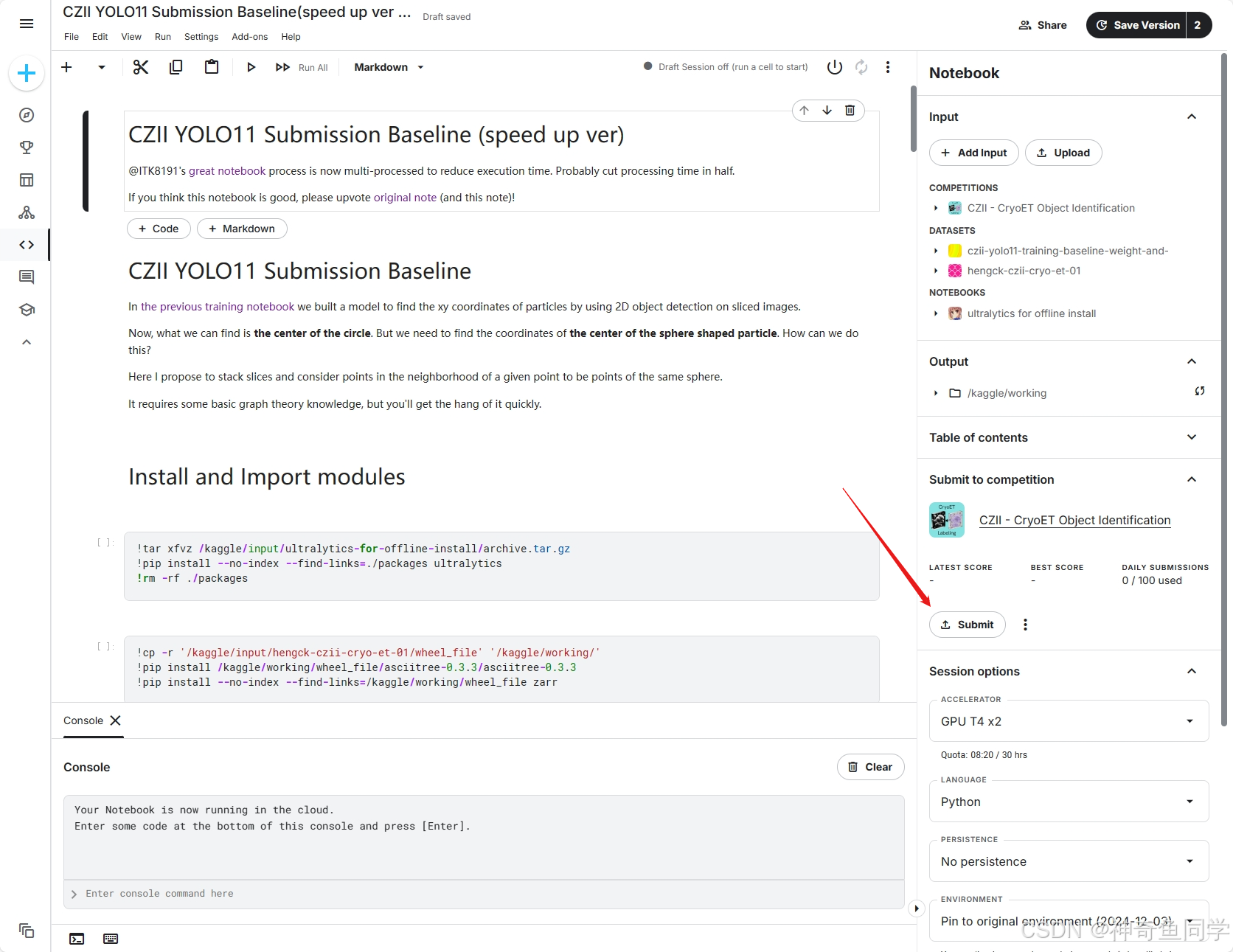Click the Share button
Image resolution: width=1233 pixels, height=952 pixels.
[x=1043, y=25]
